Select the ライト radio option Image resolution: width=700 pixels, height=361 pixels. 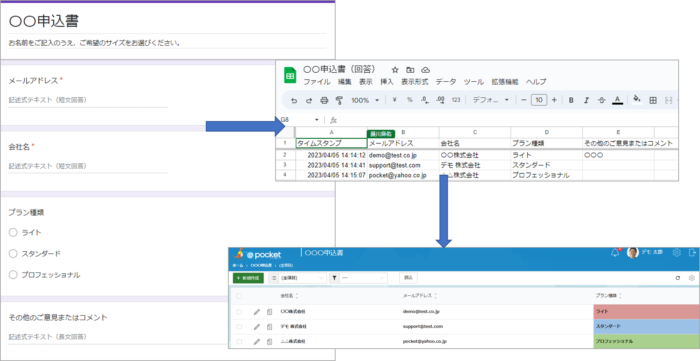click(13, 232)
